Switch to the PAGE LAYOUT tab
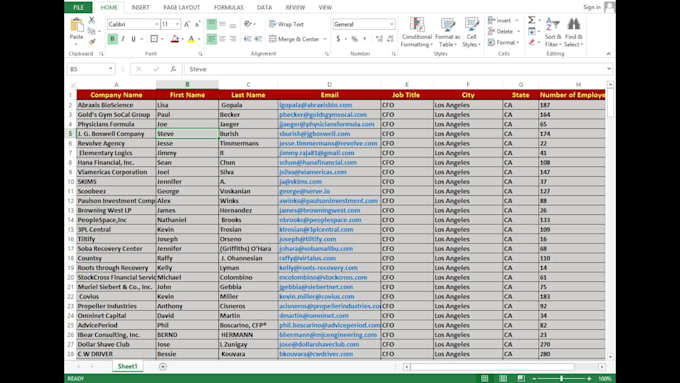 click(182, 7)
